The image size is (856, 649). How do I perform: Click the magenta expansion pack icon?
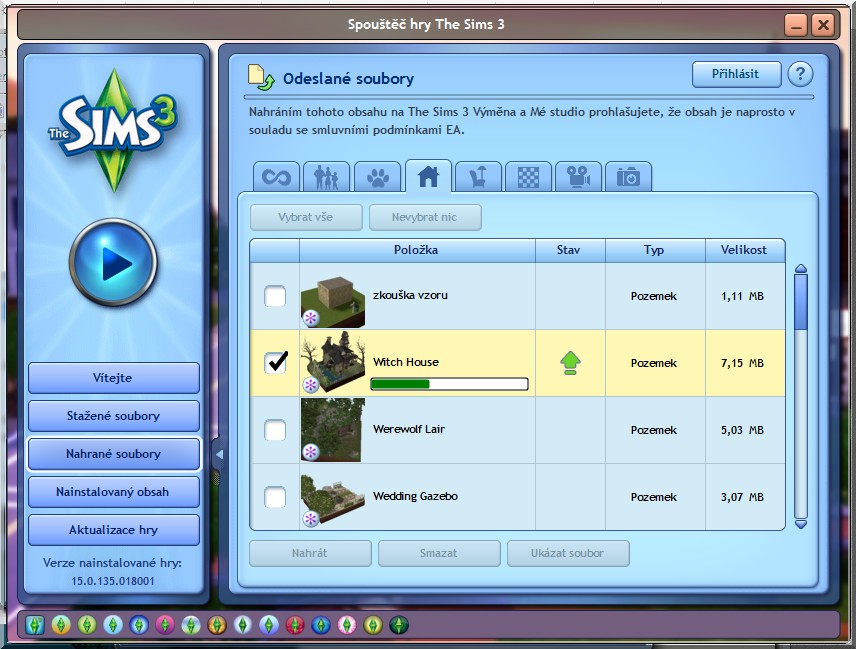[x=165, y=625]
